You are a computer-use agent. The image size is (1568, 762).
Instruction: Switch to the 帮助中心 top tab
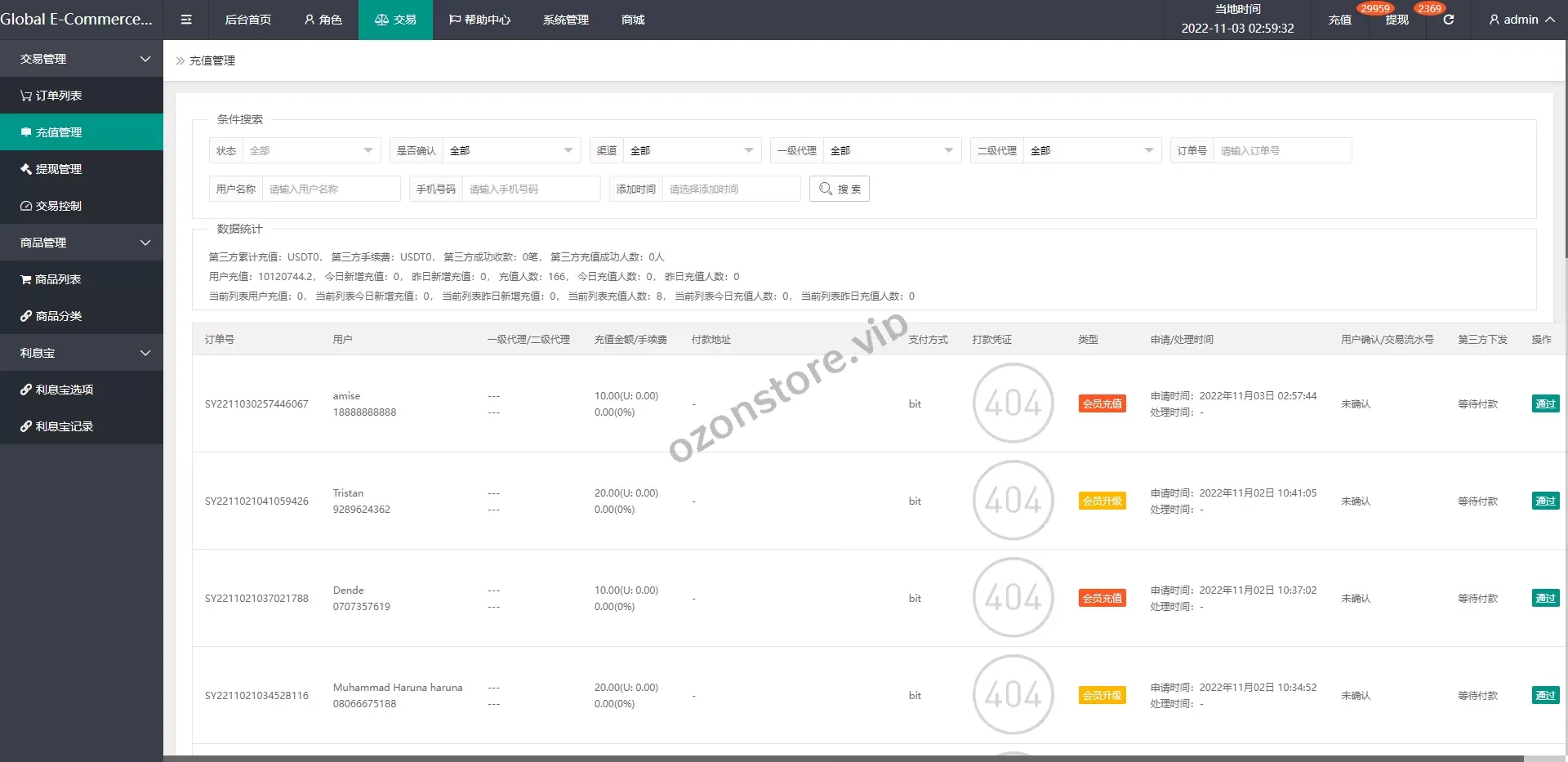coord(479,20)
